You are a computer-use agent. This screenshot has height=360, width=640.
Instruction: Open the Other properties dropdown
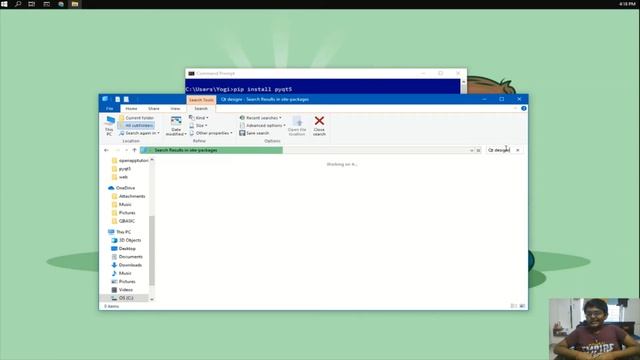pos(211,133)
